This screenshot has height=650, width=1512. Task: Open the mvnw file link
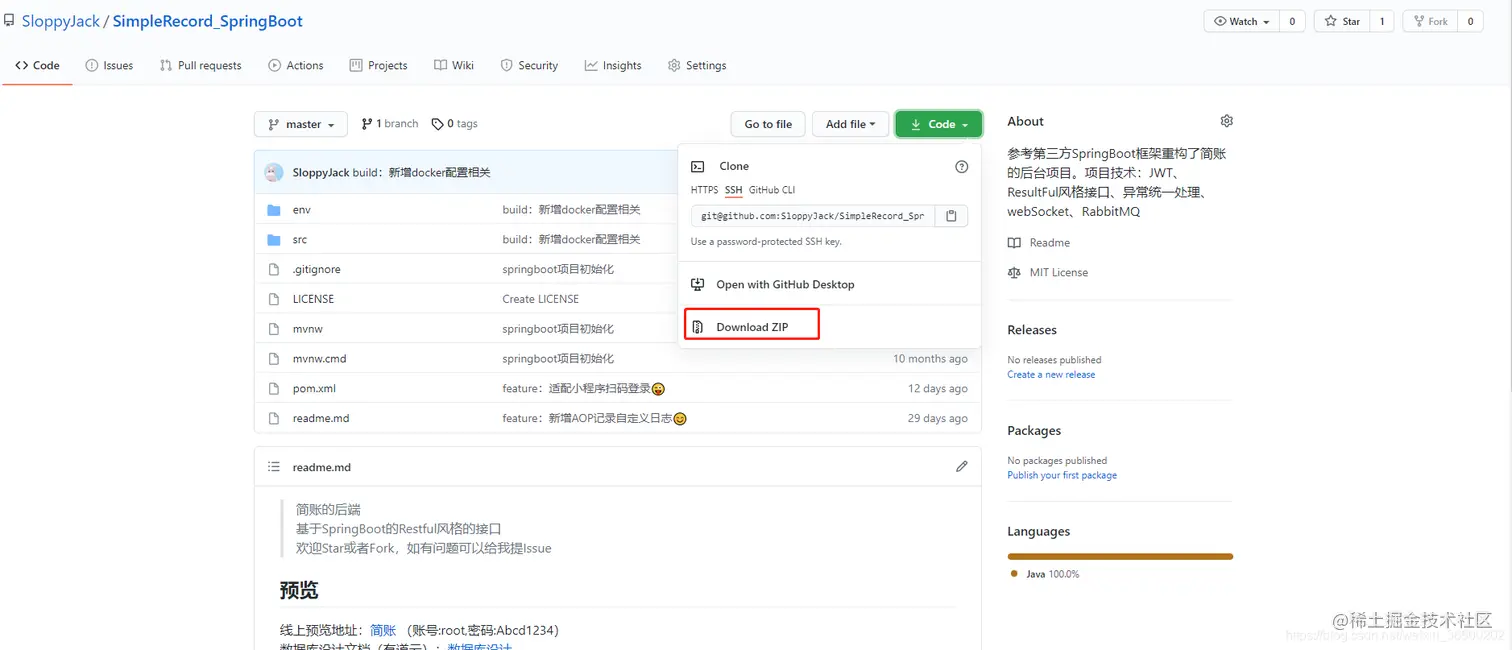coord(308,329)
